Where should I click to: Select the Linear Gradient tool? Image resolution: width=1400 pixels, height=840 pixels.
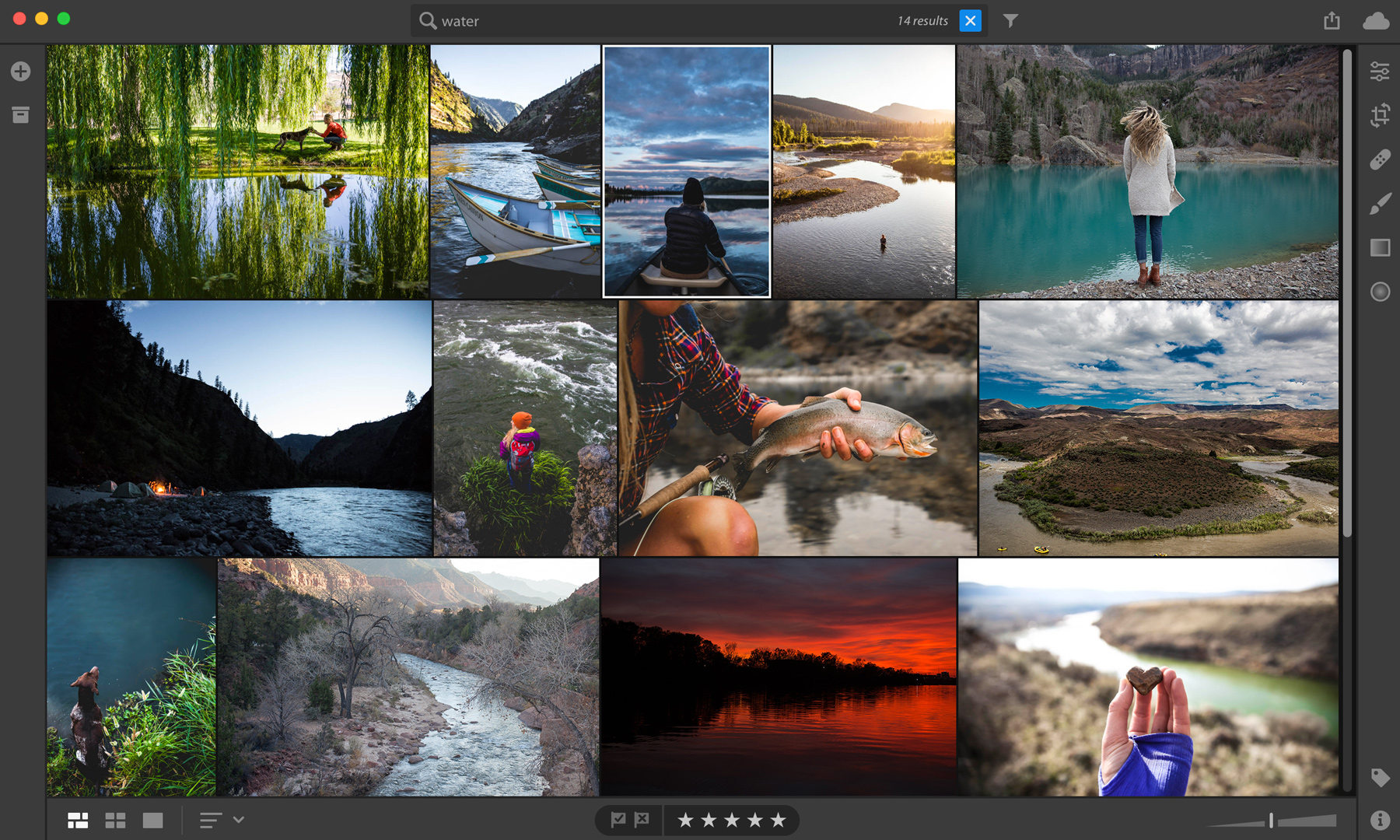point(1381,247)
